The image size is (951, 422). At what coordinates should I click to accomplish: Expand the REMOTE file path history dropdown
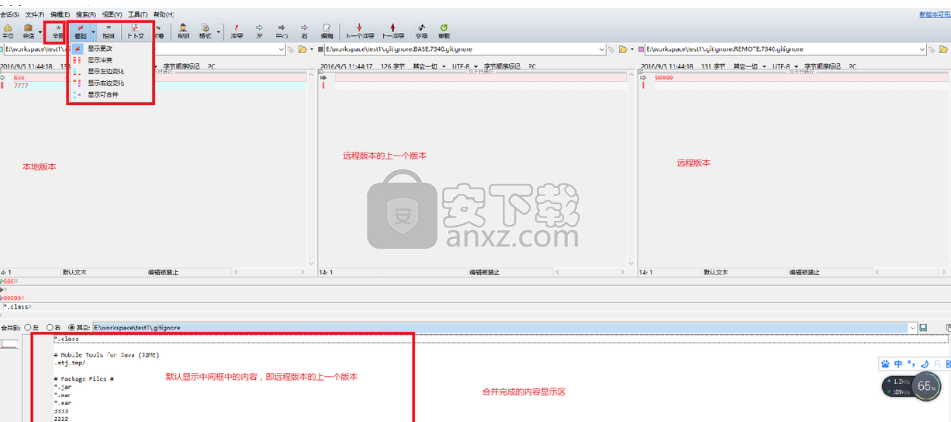point(922,49)
